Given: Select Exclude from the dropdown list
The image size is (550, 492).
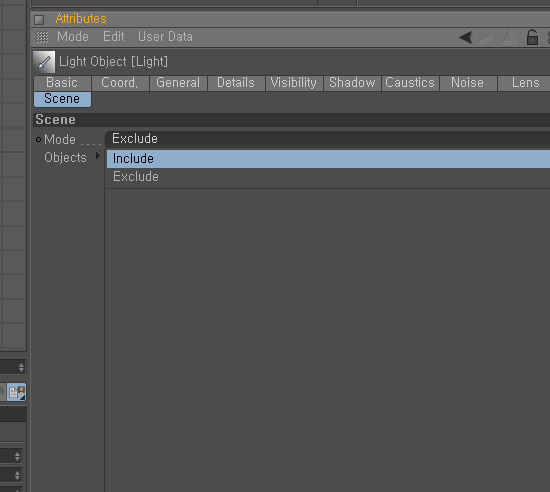Looking at the screenshot, I should coord(328,177).
